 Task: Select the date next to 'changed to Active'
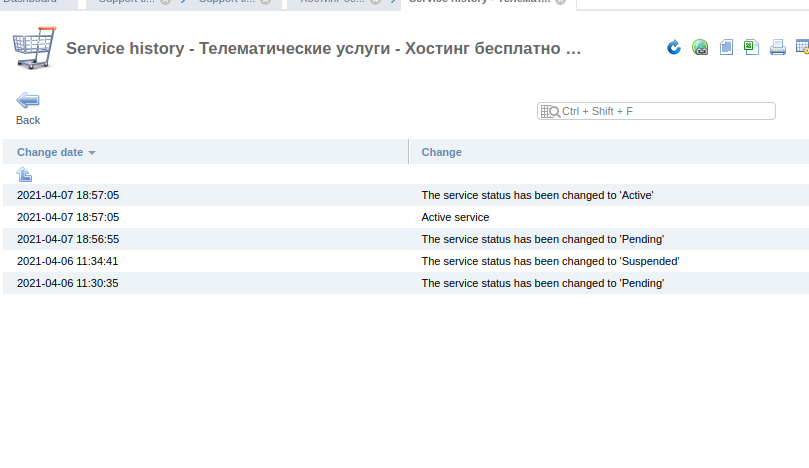coord(68,195)
